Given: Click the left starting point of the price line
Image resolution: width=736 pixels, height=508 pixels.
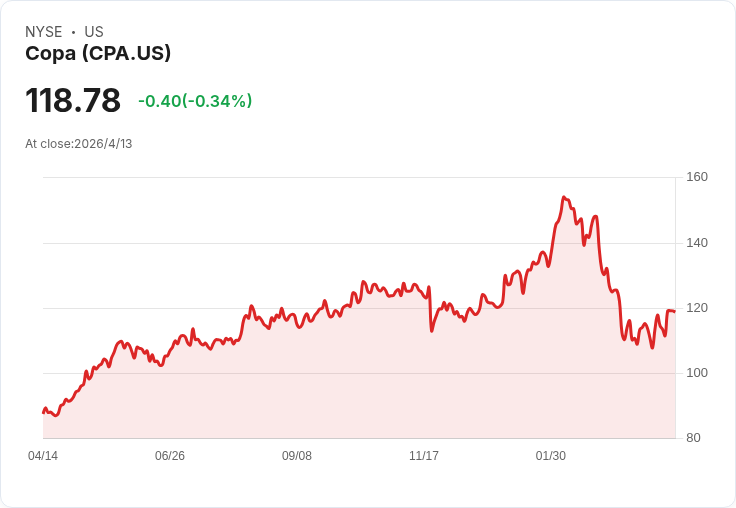Looking at the screenshot, I should click(43, 412).
